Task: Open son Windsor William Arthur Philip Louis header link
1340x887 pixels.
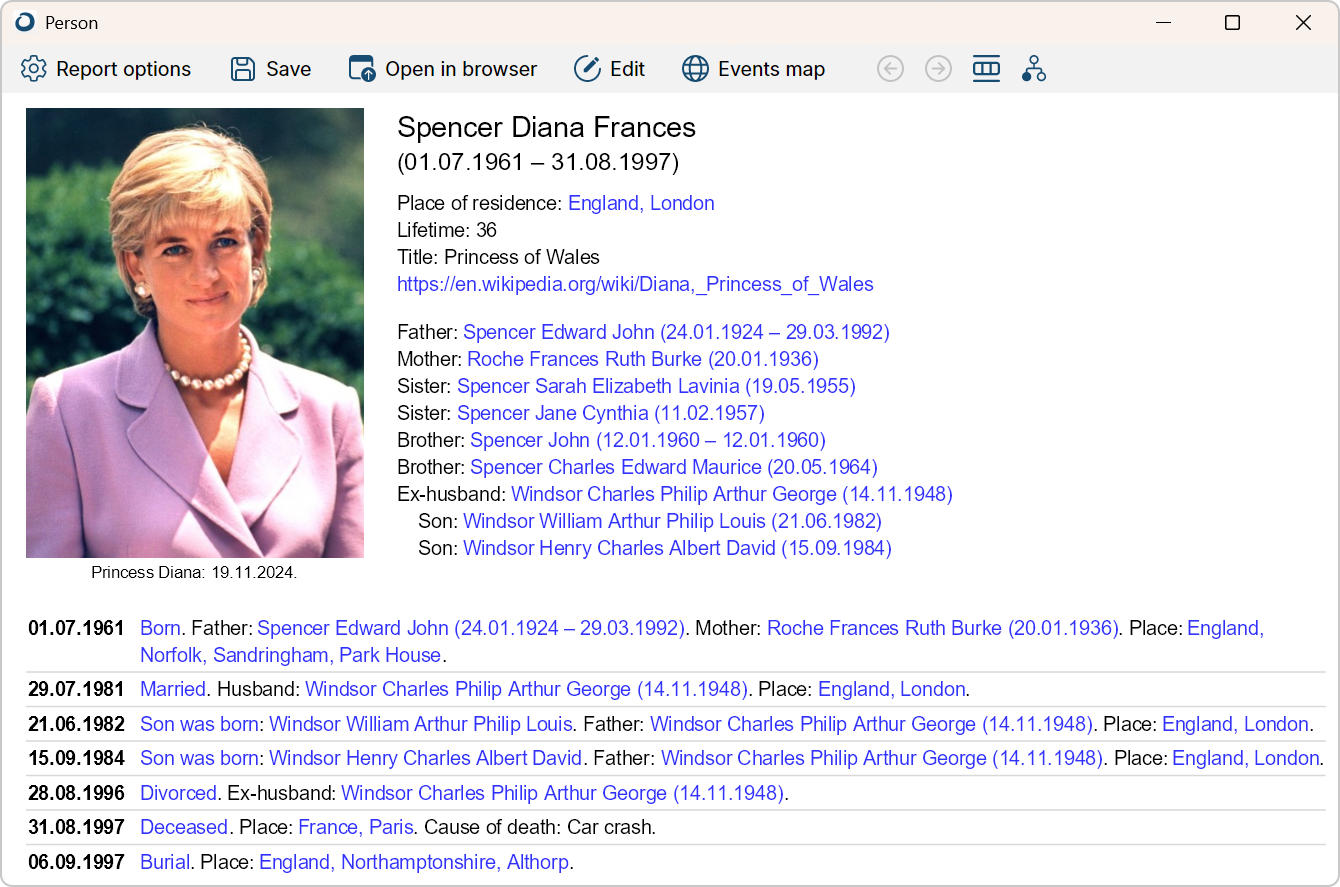Action: tap(672, 521)
